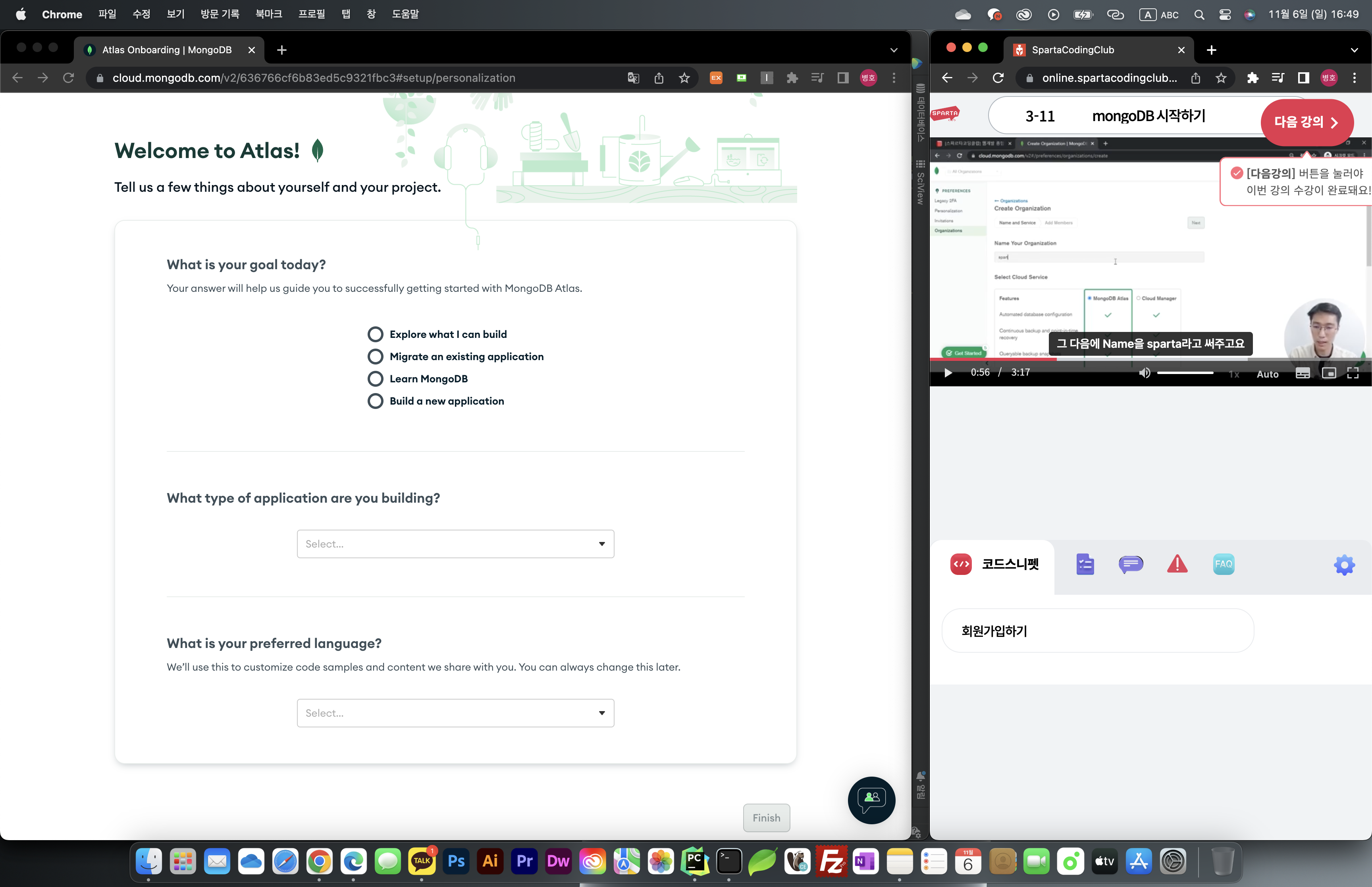Change the 1x playback speed setting
This screenshot has height=887, width=1372.
(1234, 374)
